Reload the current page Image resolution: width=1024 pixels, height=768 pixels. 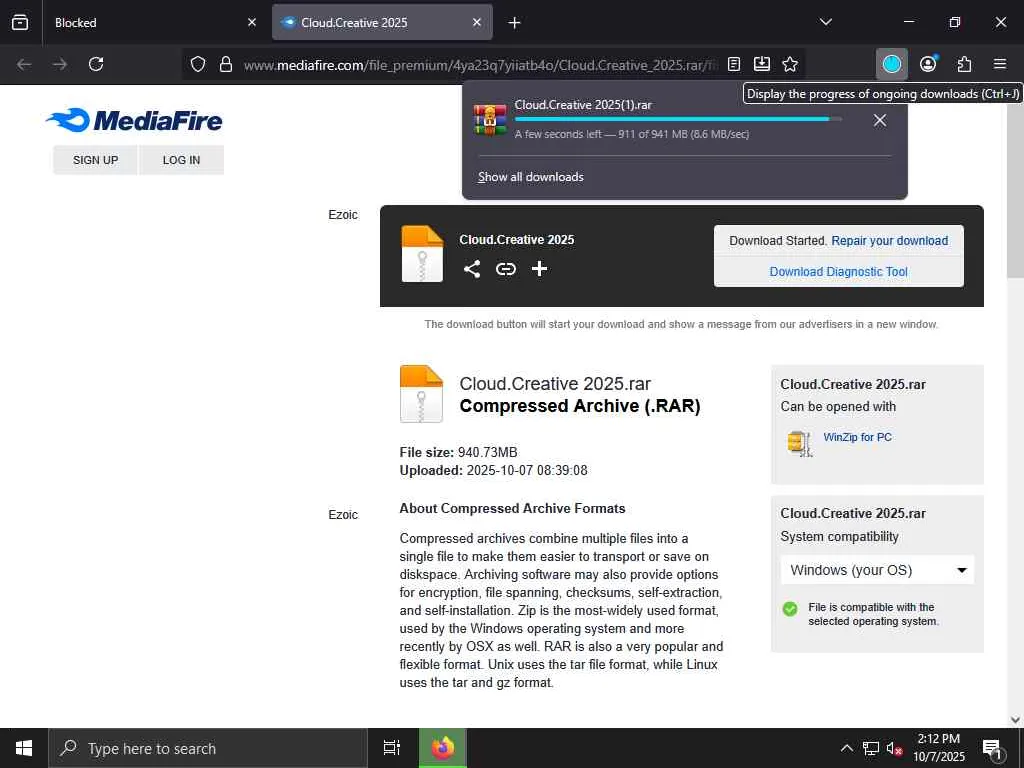(96, 64)
